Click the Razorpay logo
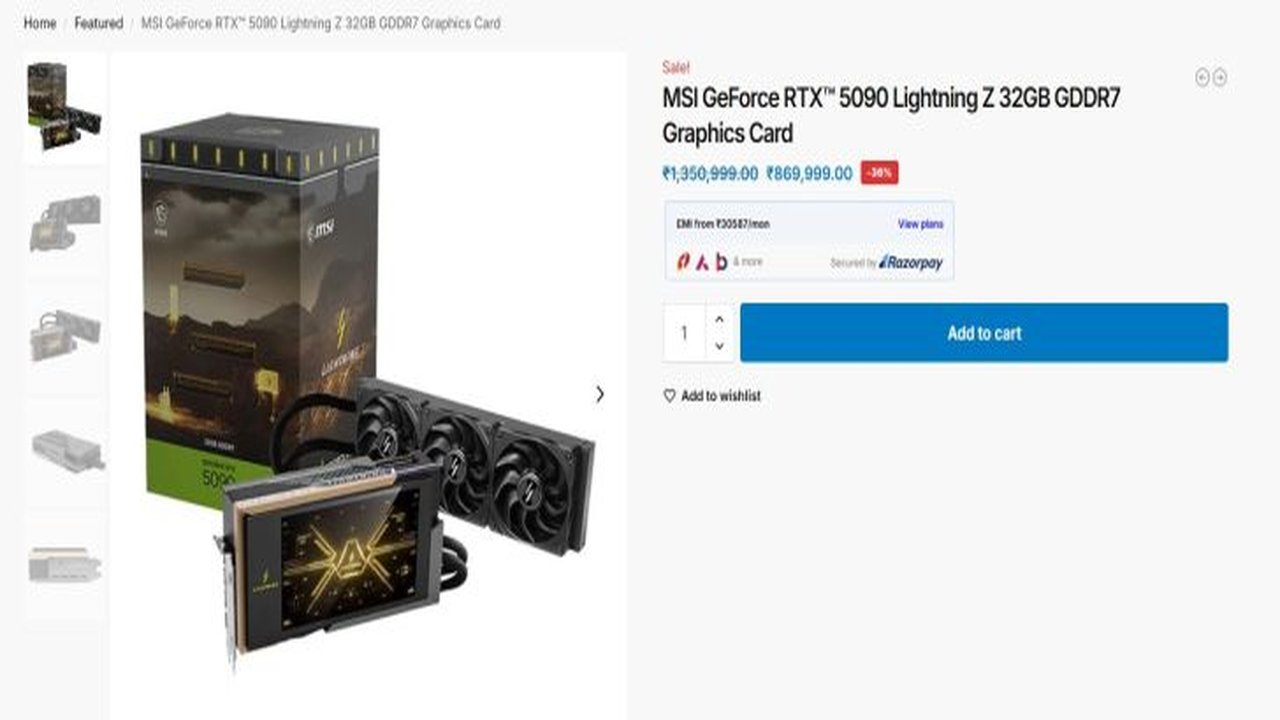 pyautogui.click(x=910, y=262)
